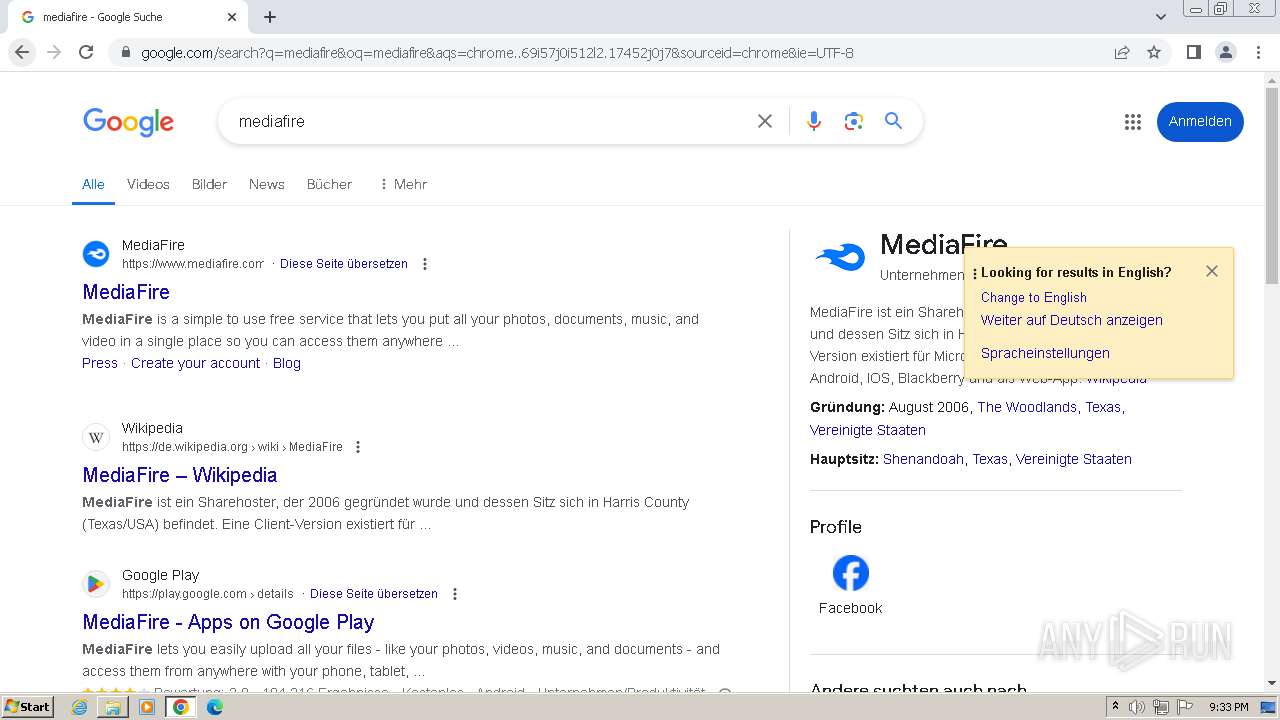Choose Weiter auf Deutsch anzeigen
1280x720 pixels.
pos(1072,320)
